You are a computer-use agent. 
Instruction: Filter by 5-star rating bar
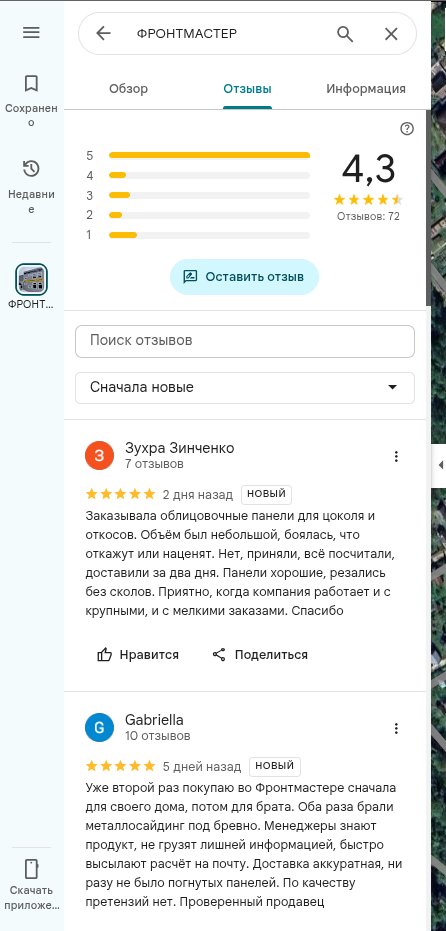pyautogui.click(x=198, y=156)
